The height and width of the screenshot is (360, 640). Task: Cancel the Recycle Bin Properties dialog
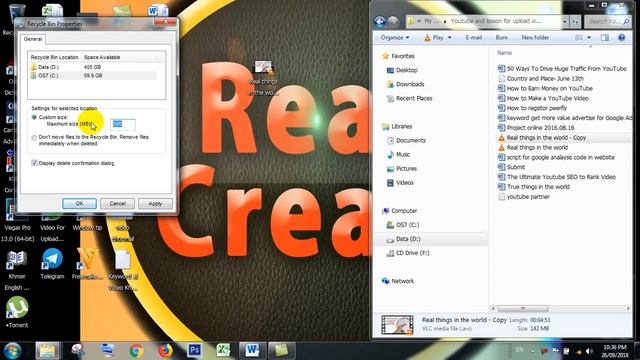(117, 203)
